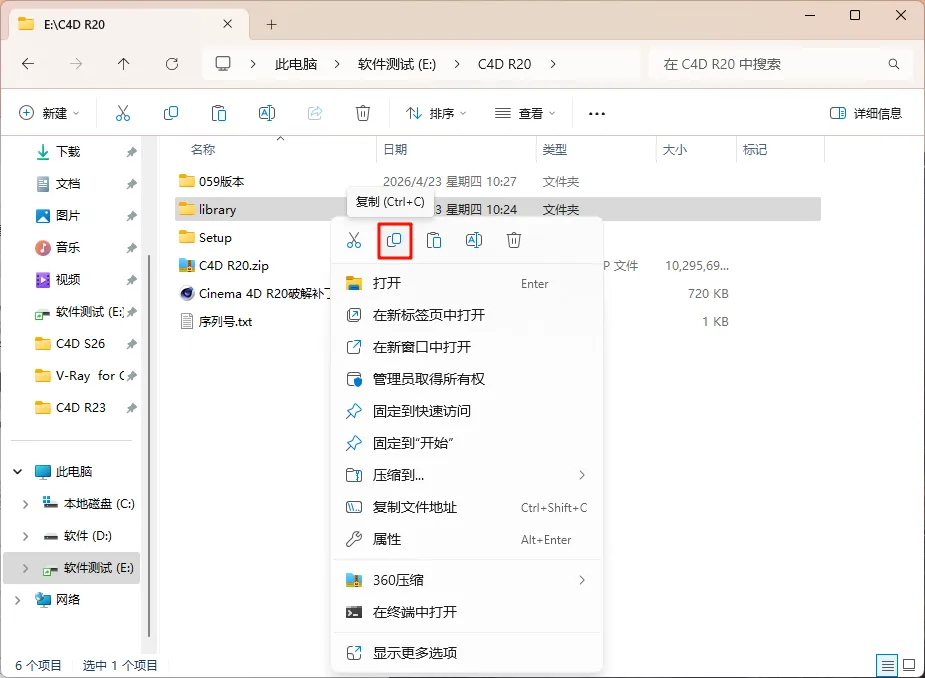Choose 在终端中打开
This screenshot has height=678, width=925.
[x=467, y=613]
